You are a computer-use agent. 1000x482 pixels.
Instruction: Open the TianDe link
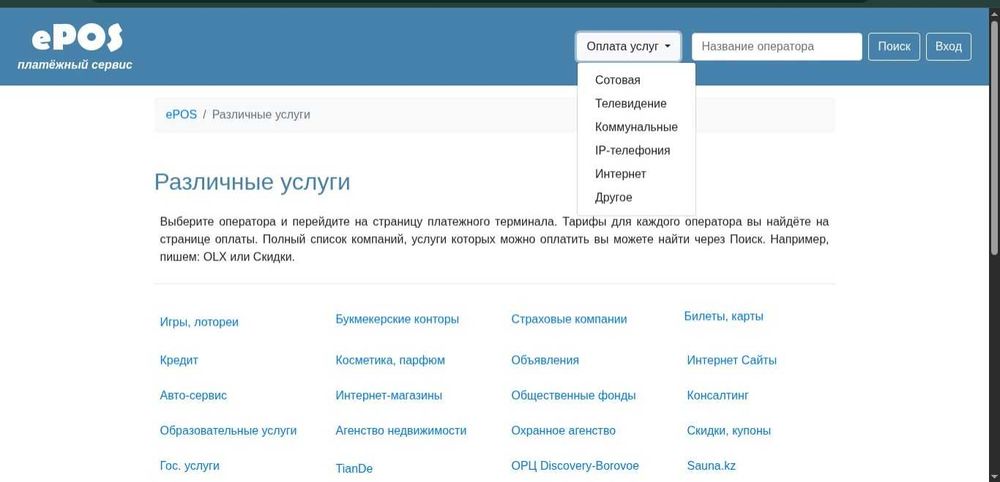pyautogui.click(x=354, y=469)
